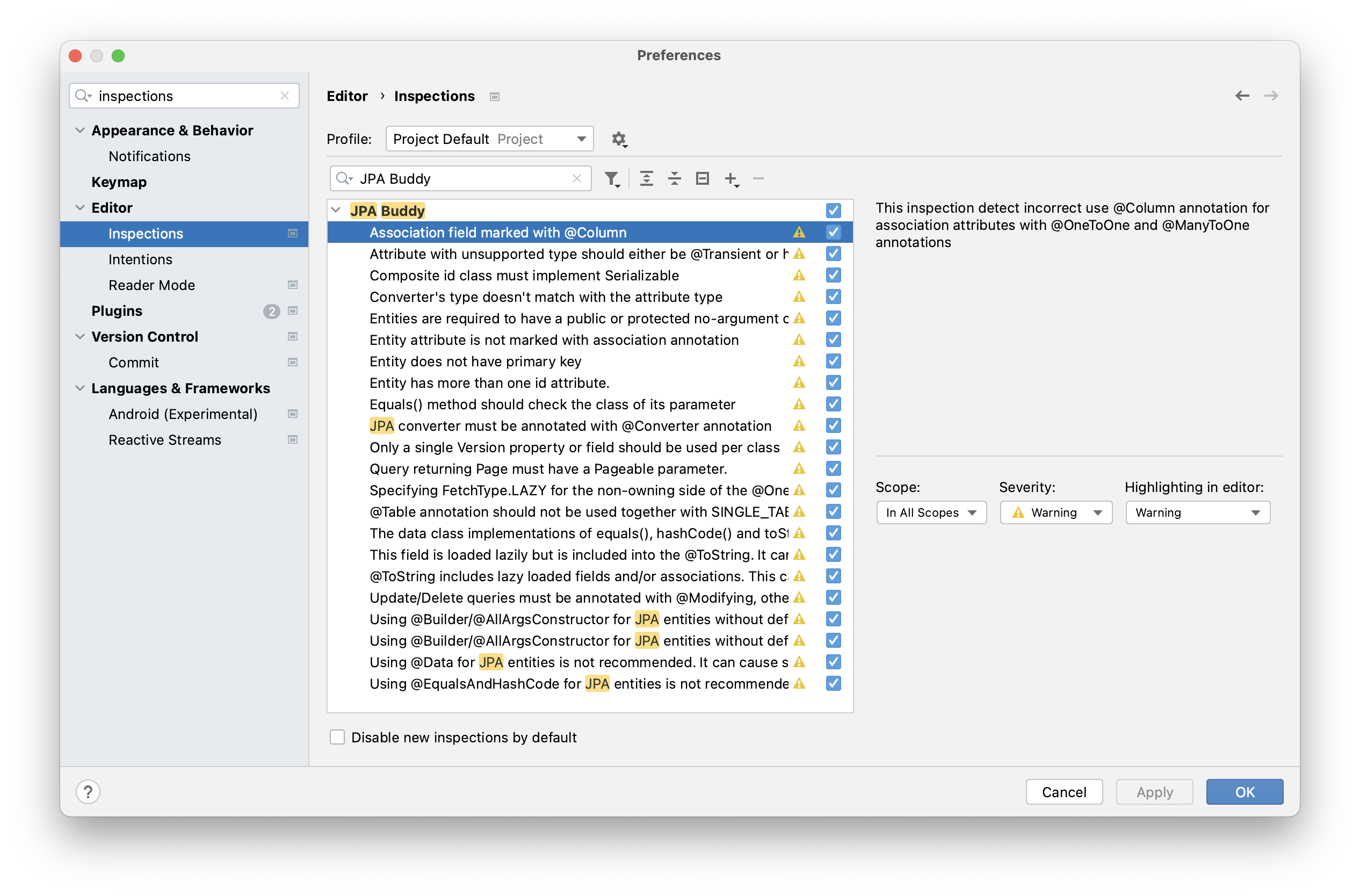Viewport: 1360px width, 896px height.
Task: Click the back navigation arrow
Action: [1242, 96]
